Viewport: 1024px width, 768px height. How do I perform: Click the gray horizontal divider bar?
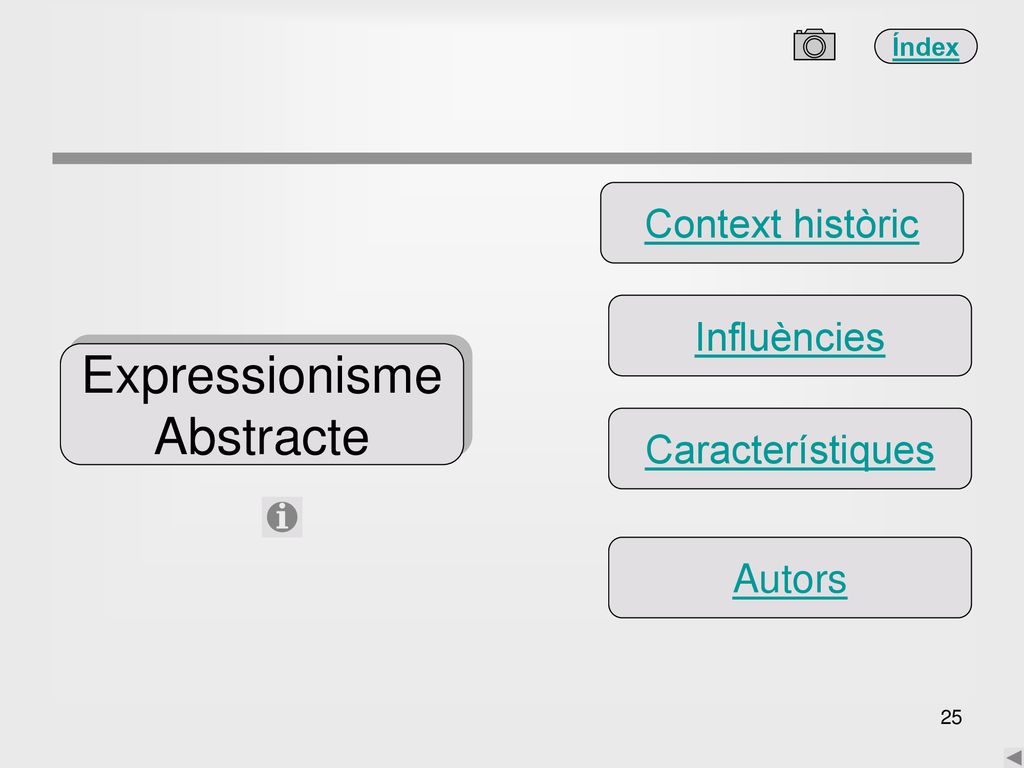click(512, 158)
